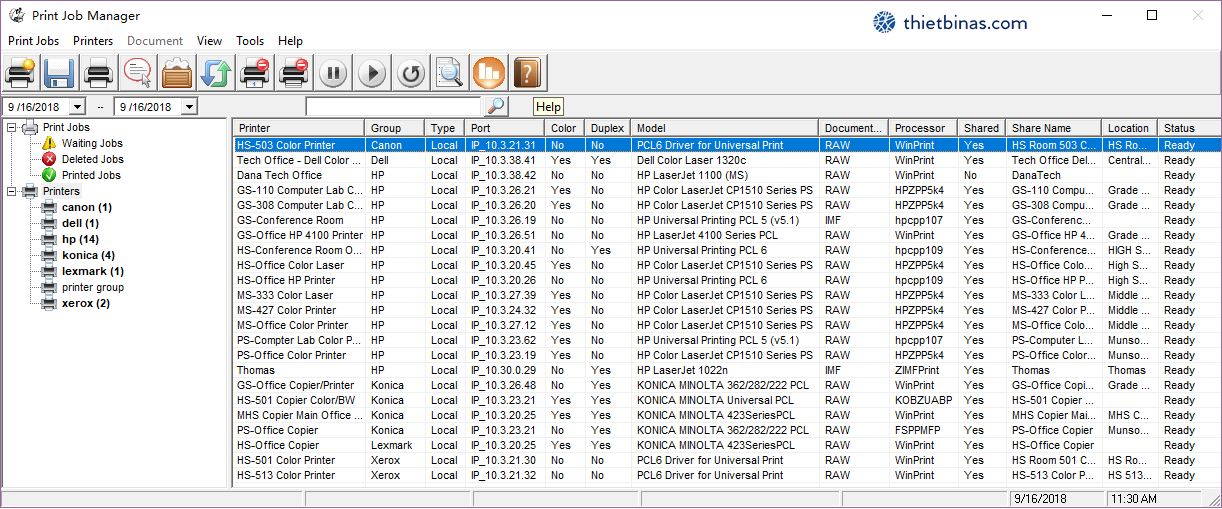Open the end date dropdown
The image size is (1222, 509).
pyautogui.click(x=189, y=106)
